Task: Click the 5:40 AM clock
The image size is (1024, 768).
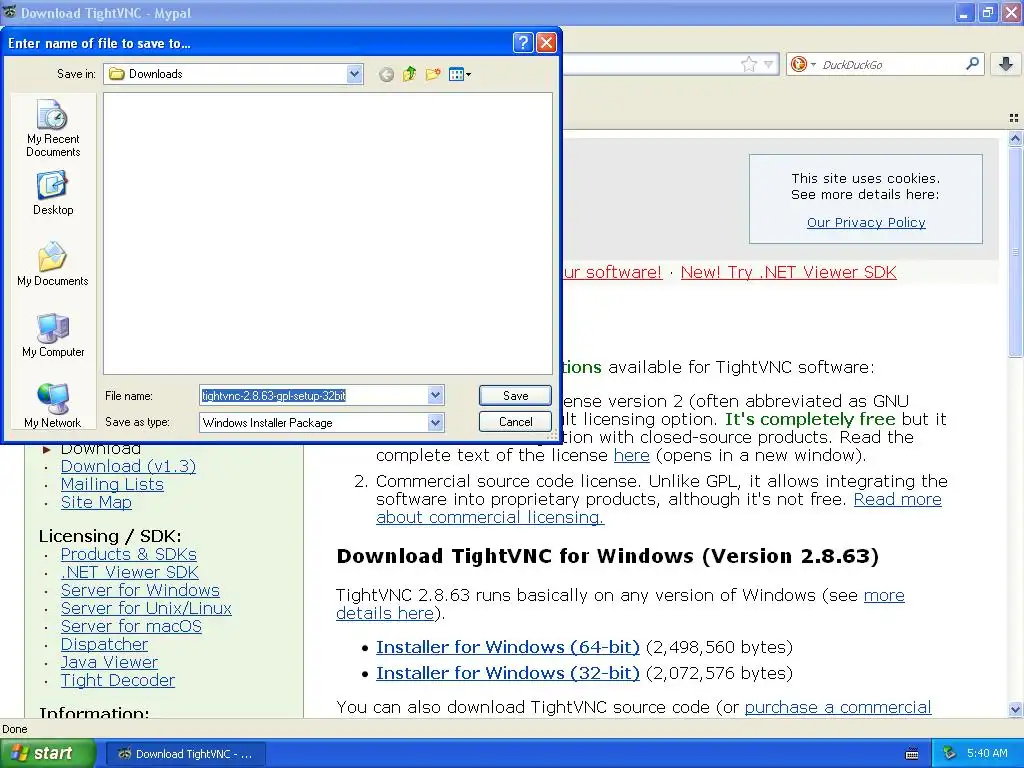Action: click(987, 753)
